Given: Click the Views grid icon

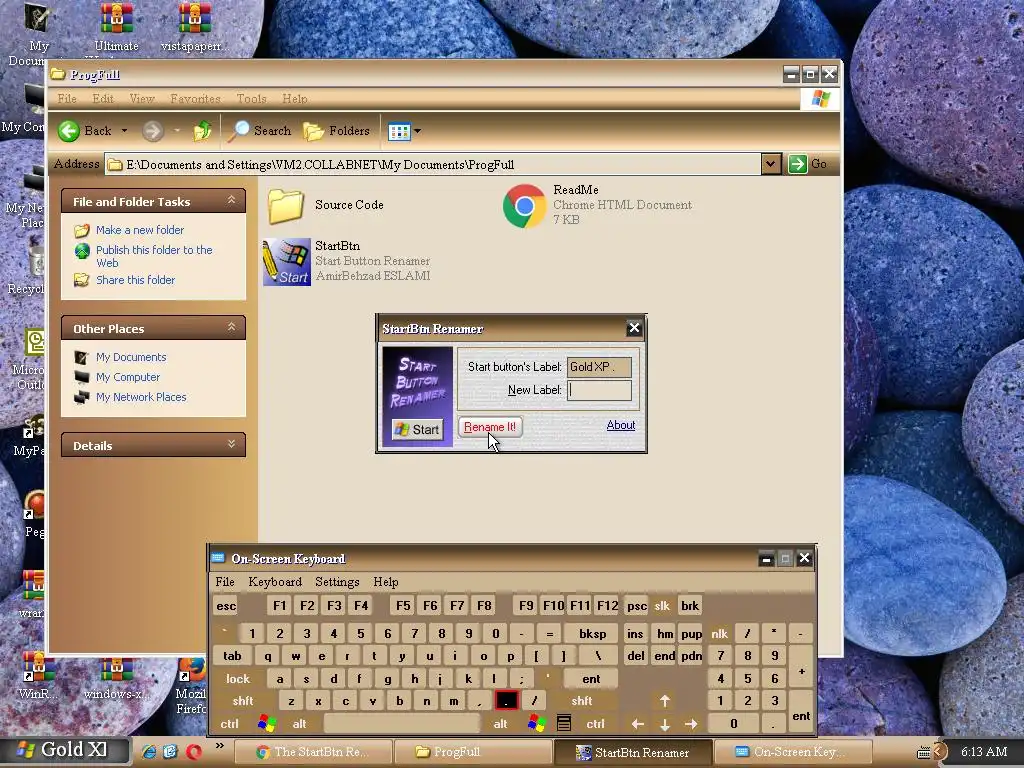Looking at the screenshot, I should coord(399,131).
